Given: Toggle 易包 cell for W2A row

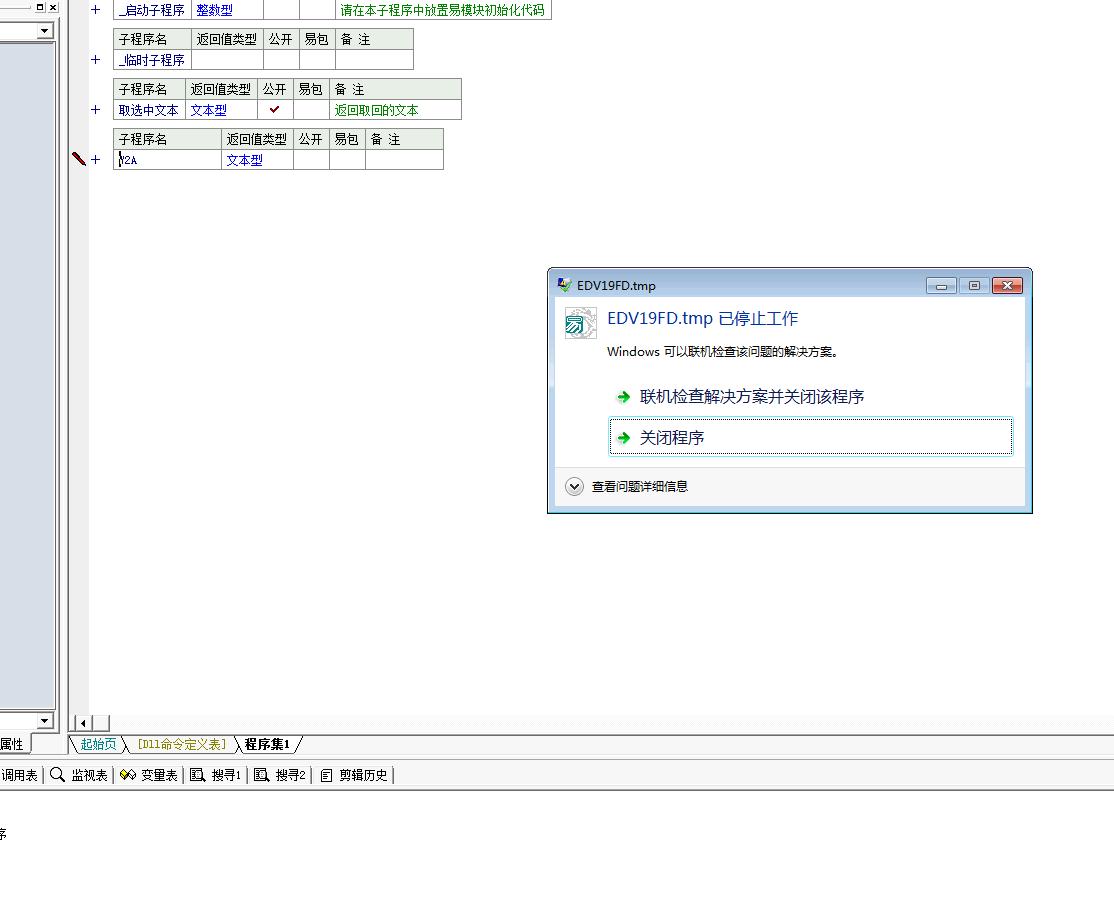Looking at the screenshot, I should [347, 160].
